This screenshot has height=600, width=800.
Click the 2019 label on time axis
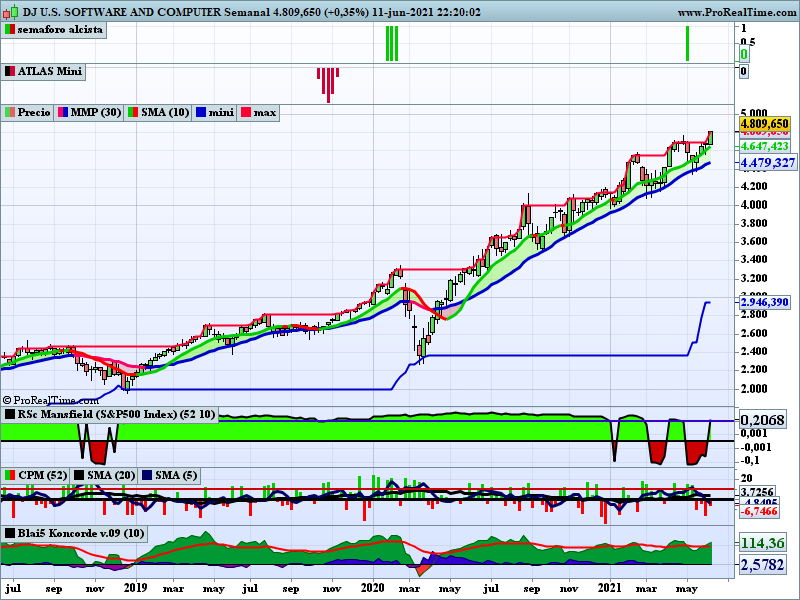coord(136,588)
